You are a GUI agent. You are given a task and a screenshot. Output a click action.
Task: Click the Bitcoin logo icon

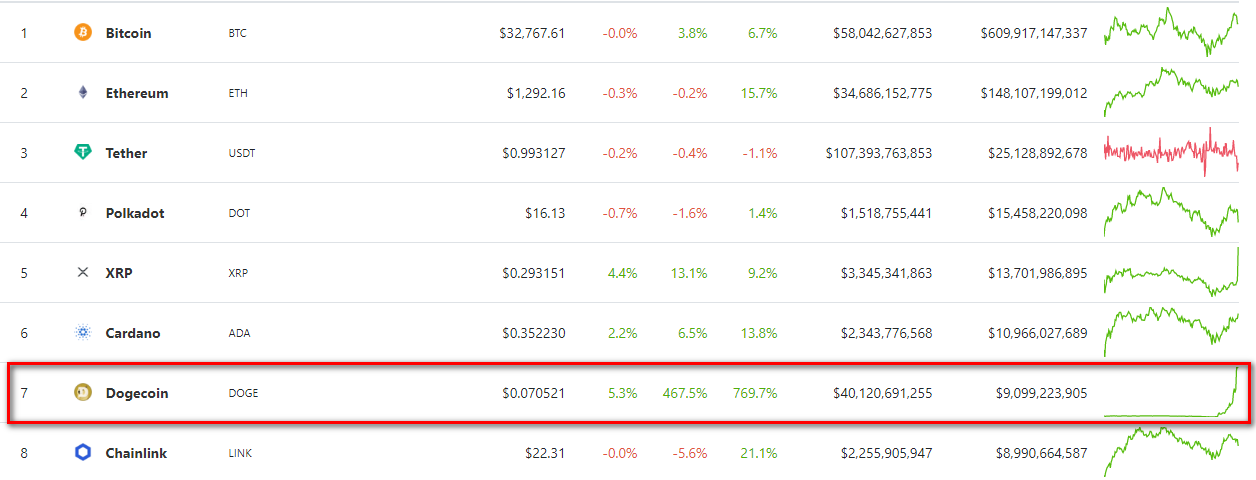pyautogui.click(x=83, y=33)
